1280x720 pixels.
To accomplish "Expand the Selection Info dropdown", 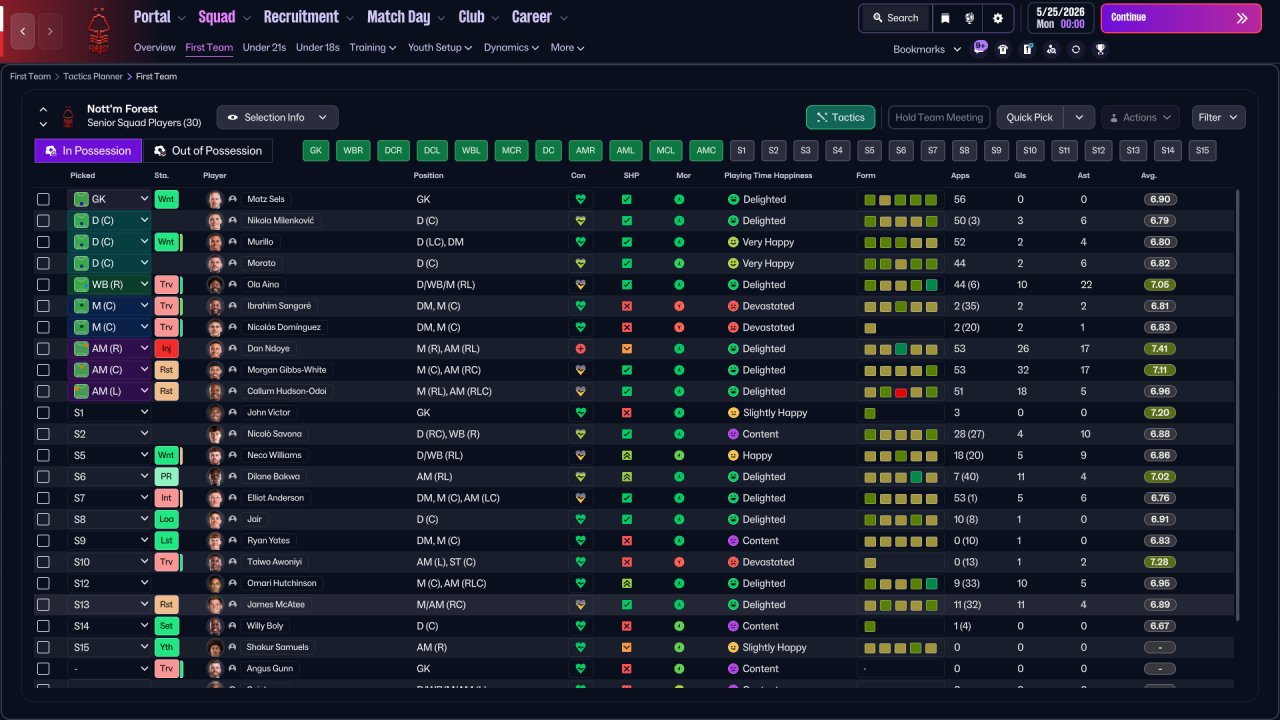I will [x=277, y=117].
